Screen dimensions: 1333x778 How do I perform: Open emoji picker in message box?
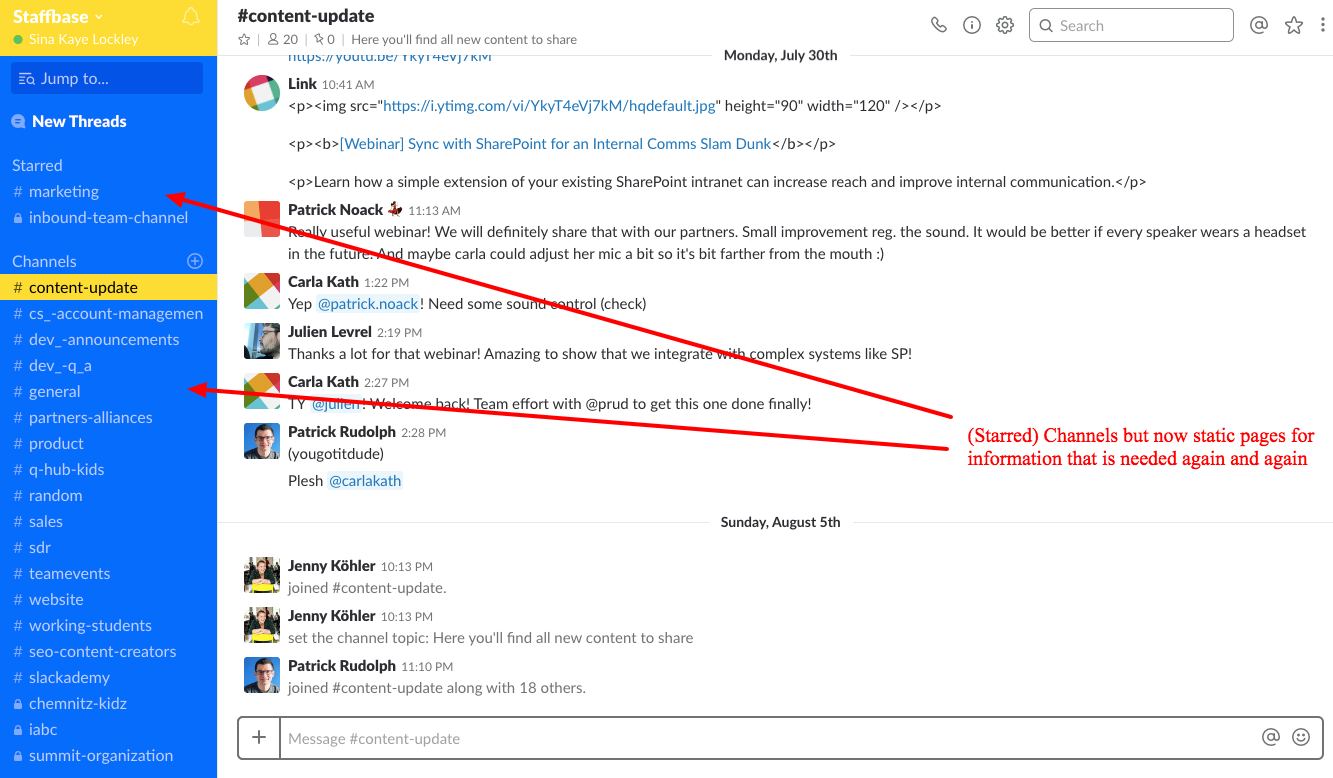pos(1301,737)
